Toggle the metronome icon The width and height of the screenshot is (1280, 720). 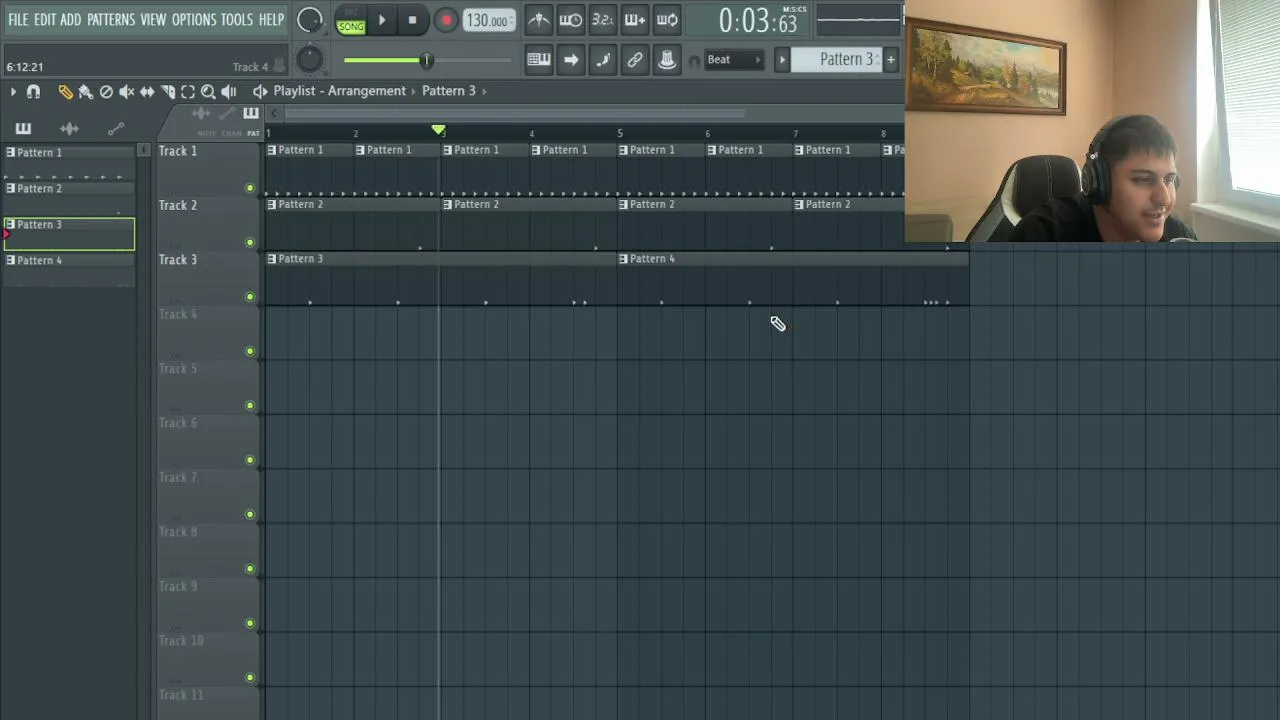[539, 20]
